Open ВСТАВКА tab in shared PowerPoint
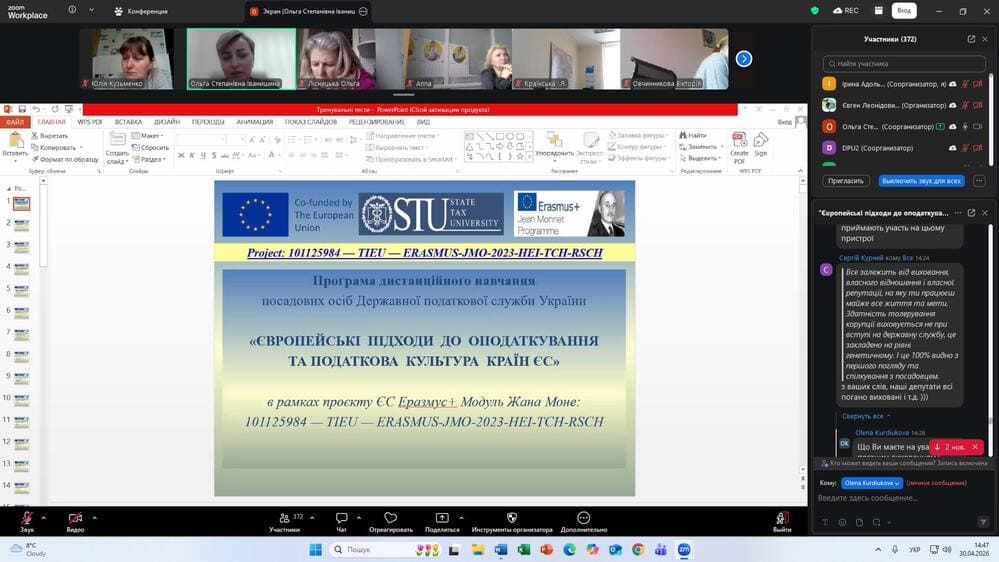 pyautogui.click(x=128, y=122)
